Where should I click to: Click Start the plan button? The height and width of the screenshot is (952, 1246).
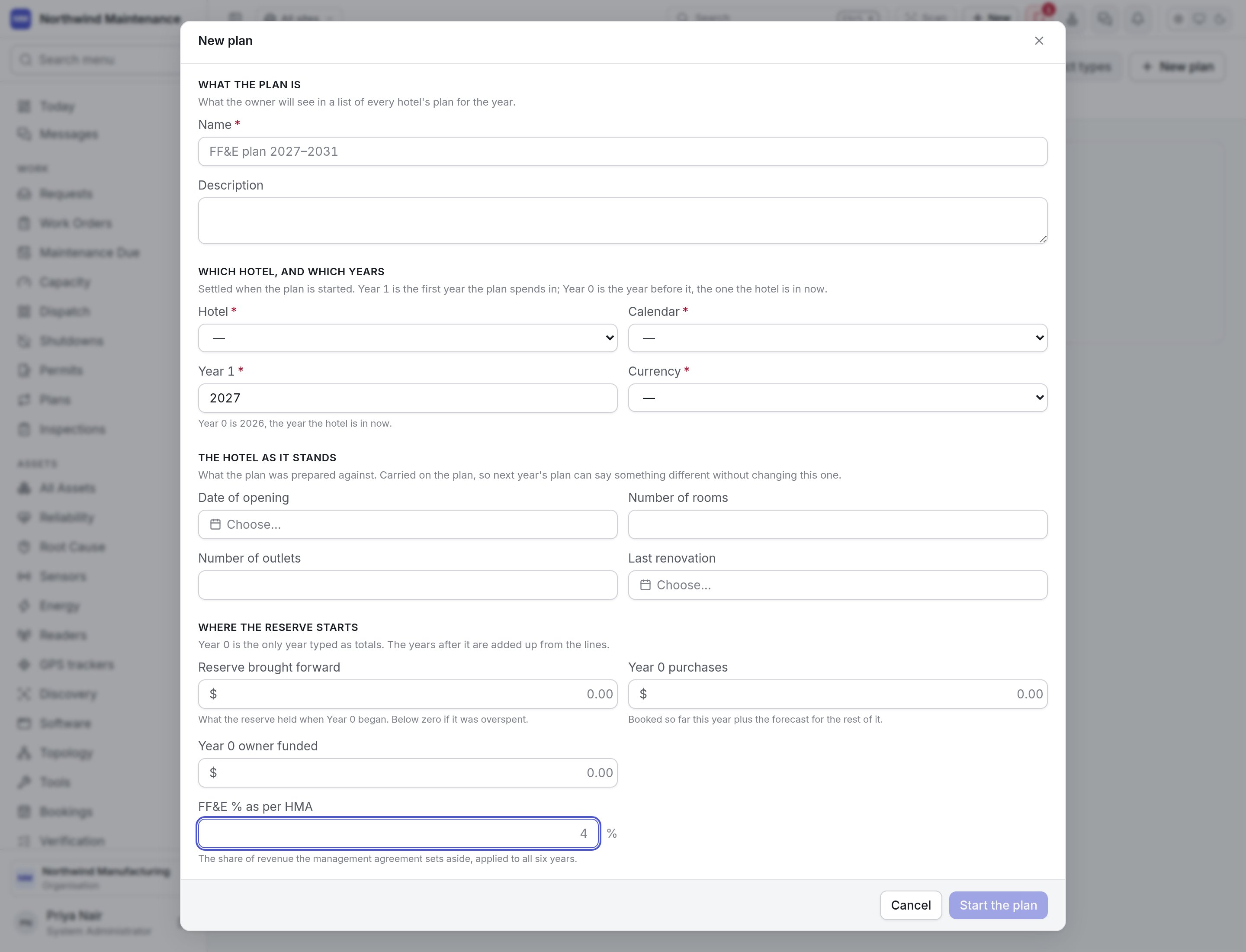point(998,905)
